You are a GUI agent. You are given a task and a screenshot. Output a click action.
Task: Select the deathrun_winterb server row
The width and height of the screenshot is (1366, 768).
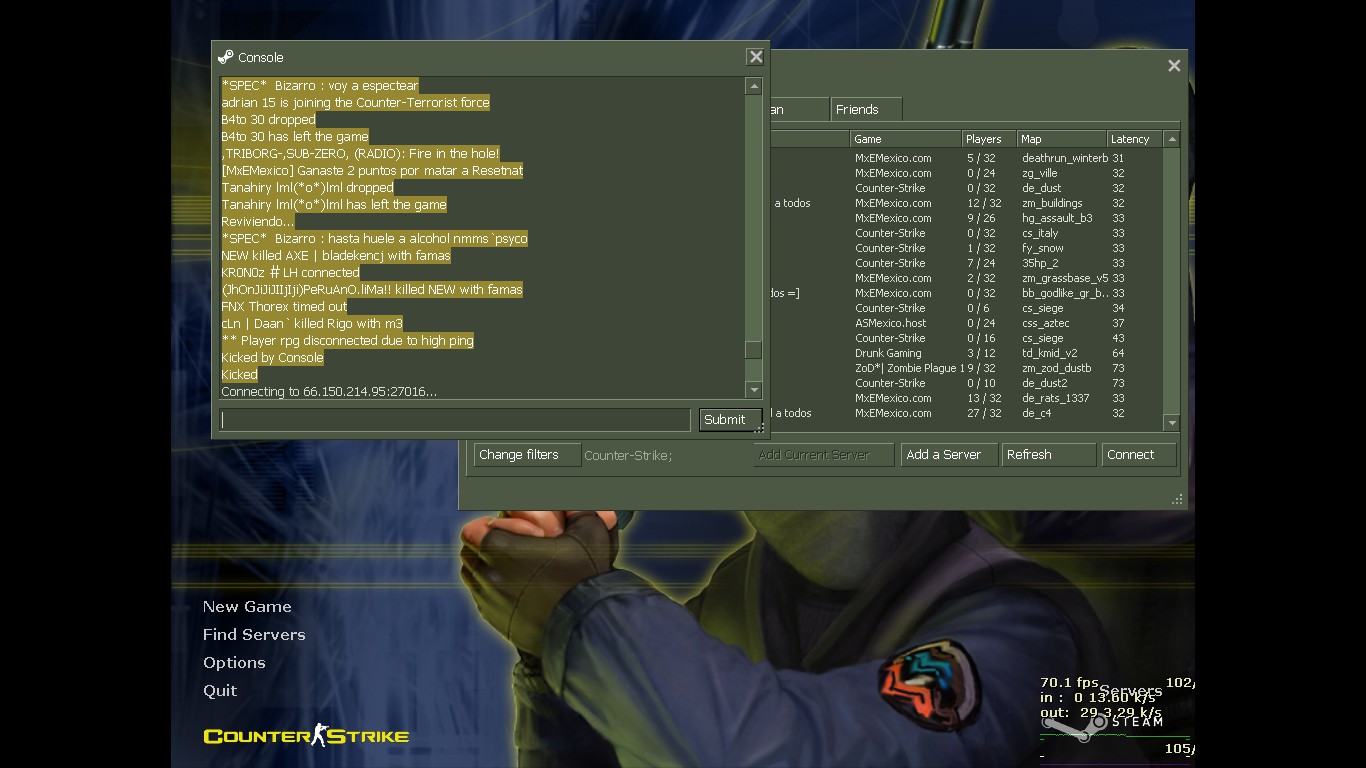pyautogui.click(x=966, y=158)
